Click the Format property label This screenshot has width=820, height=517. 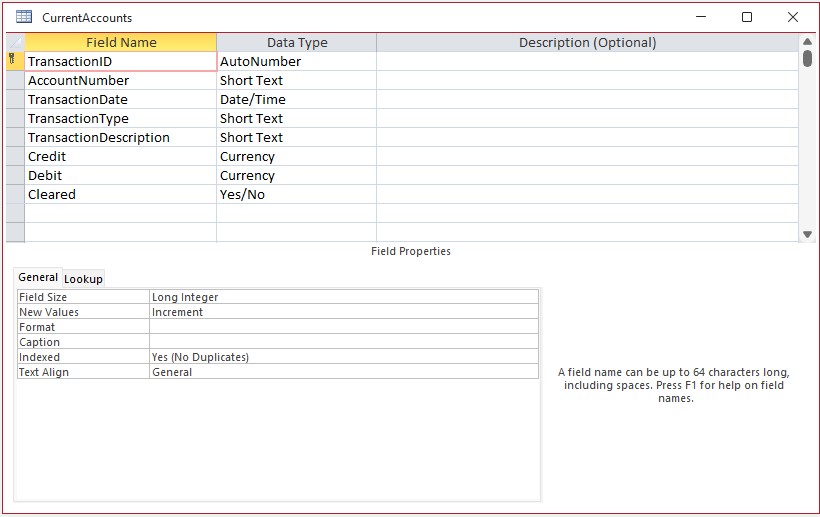pos(83,327)
